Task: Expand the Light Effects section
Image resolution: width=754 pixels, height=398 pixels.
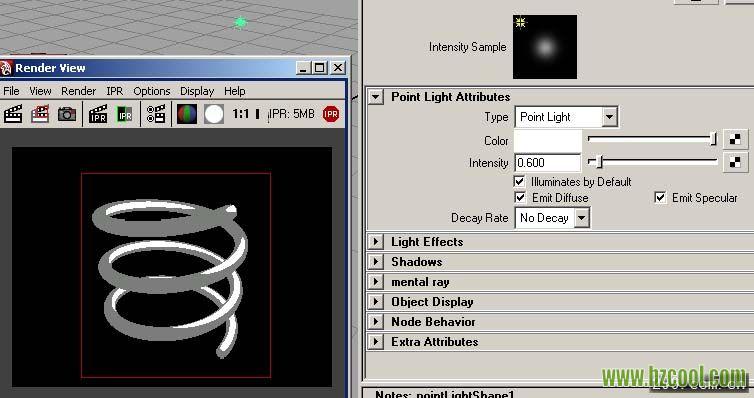Action: click(376, 242)
